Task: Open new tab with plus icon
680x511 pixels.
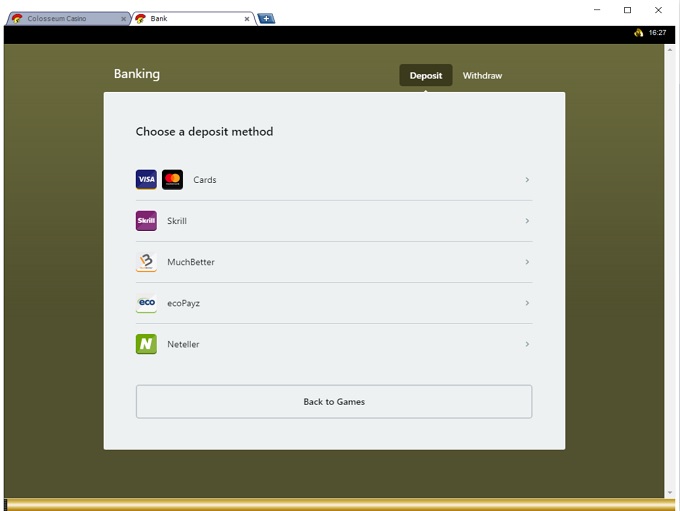Action: coord(266,18)
